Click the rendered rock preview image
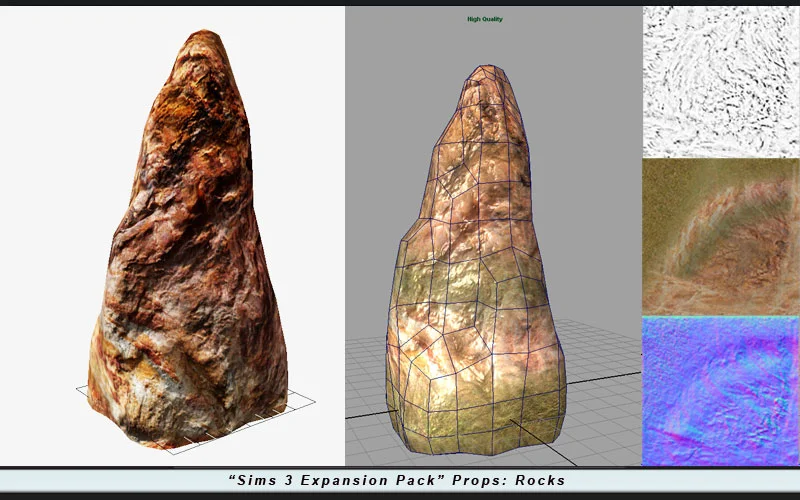This screenshot has width=800, height=500. click(187, 240)
